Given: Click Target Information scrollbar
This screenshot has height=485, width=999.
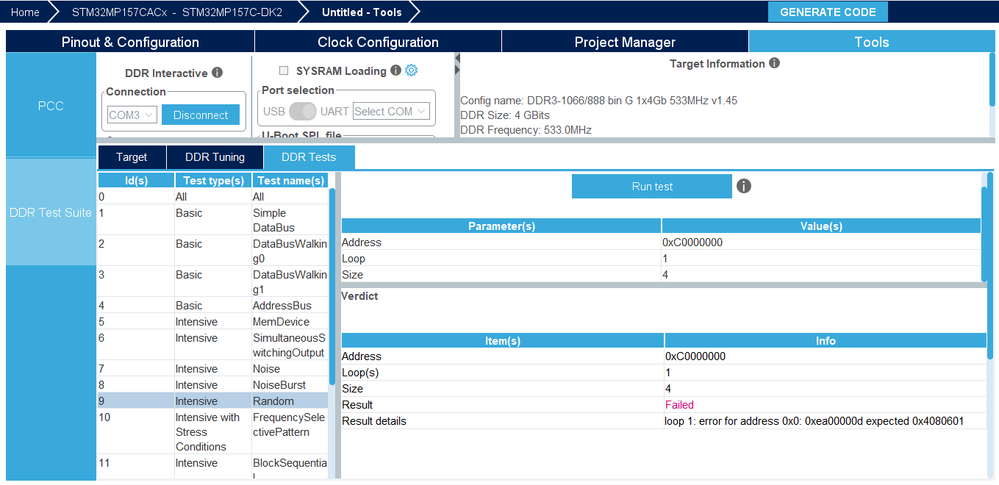Looking at the screenshot, I should (x=991, y=80).
